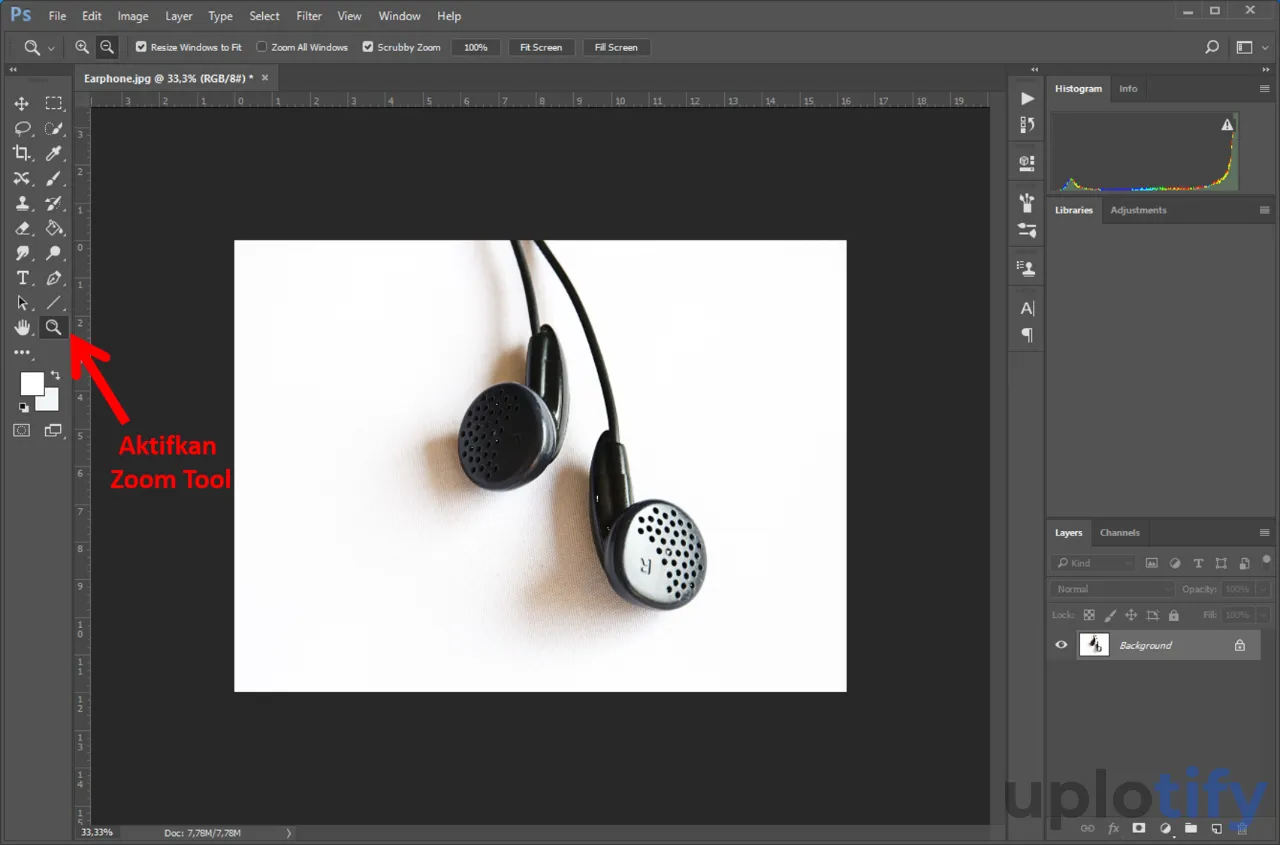Choose the Hand tool
The width and height of the screenshot is (1280, 845).
pos(21,328)
